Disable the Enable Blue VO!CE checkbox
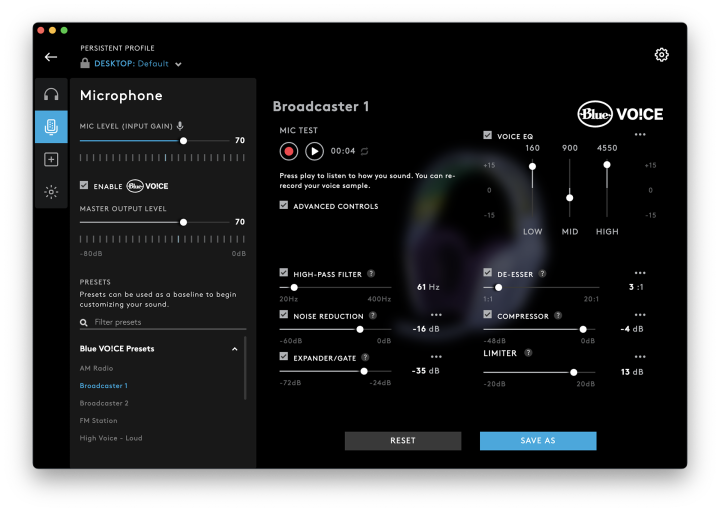Viewport: 720px width, 512px height. coord(84,186)
